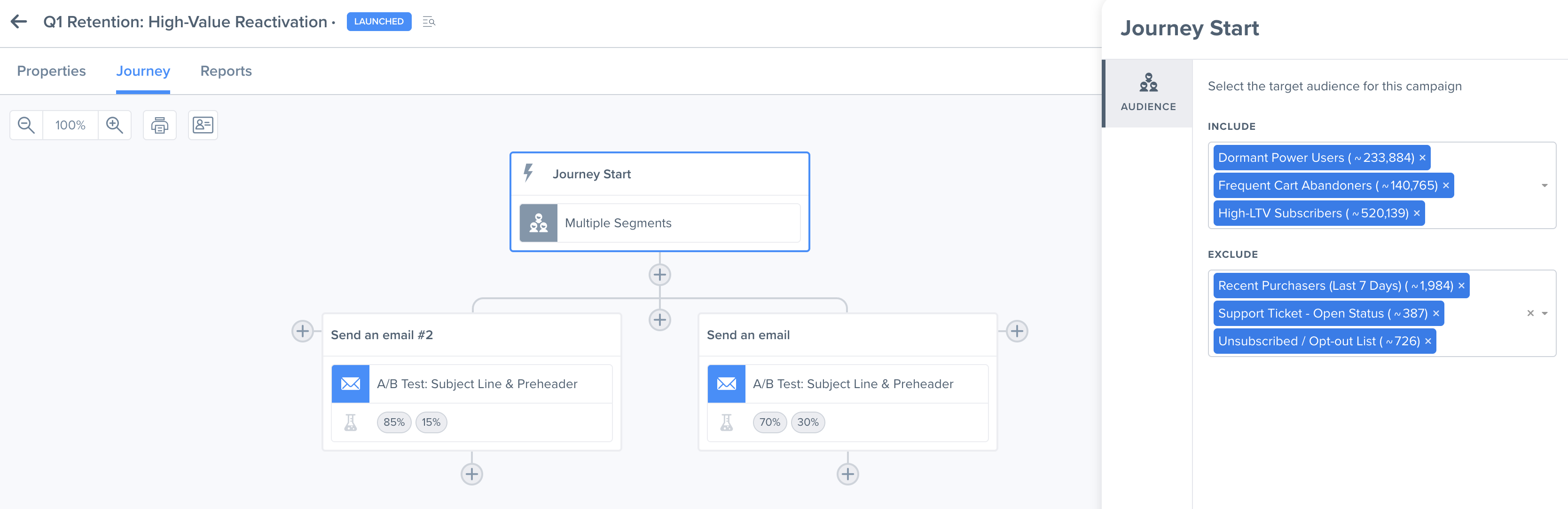Click the print journey icon
This screenshot has width=1568, height=509.
(x=159, y=126)
